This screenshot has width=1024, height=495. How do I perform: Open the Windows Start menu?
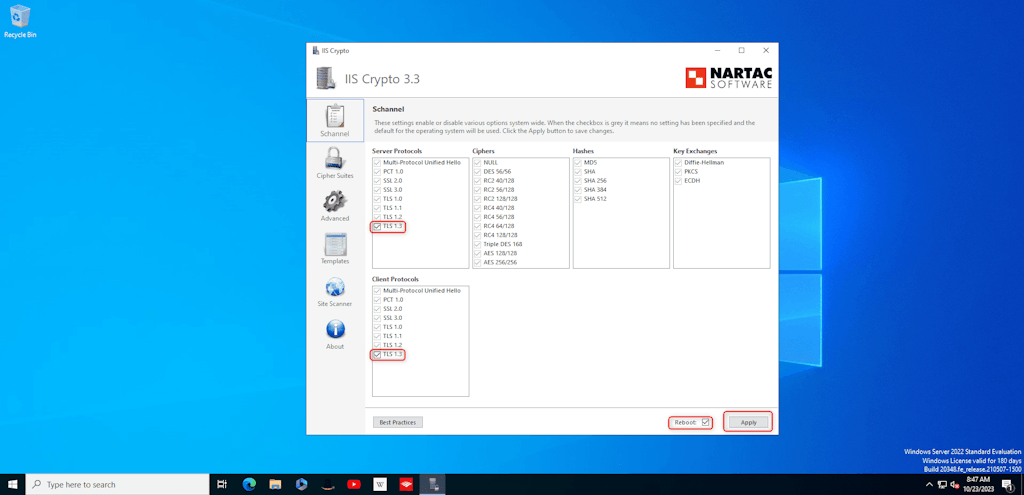click(12, 485)
